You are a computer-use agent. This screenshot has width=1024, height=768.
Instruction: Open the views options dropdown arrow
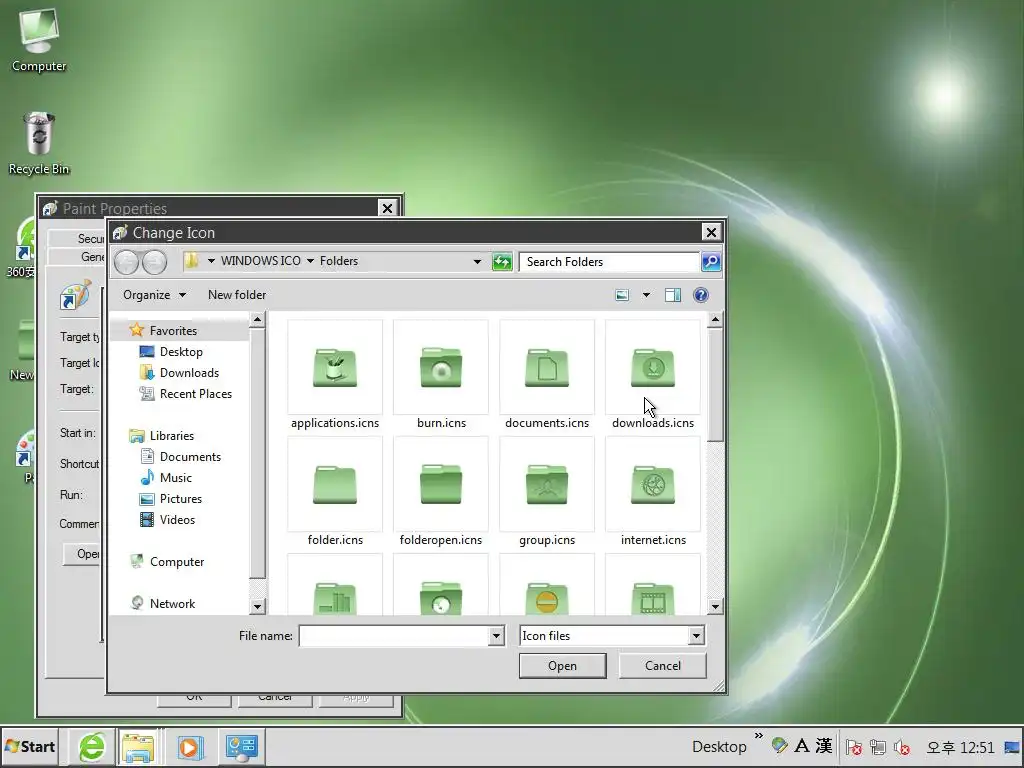point(646,295)
